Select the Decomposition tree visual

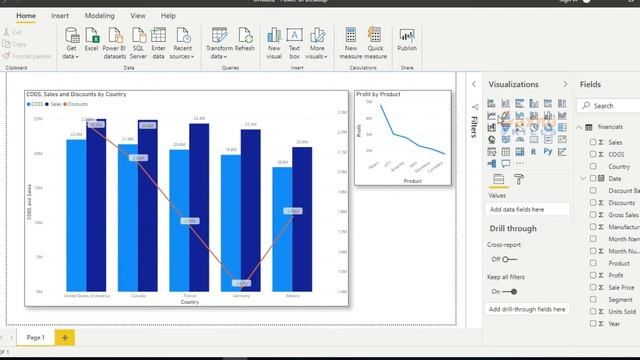tap(491, 164)
